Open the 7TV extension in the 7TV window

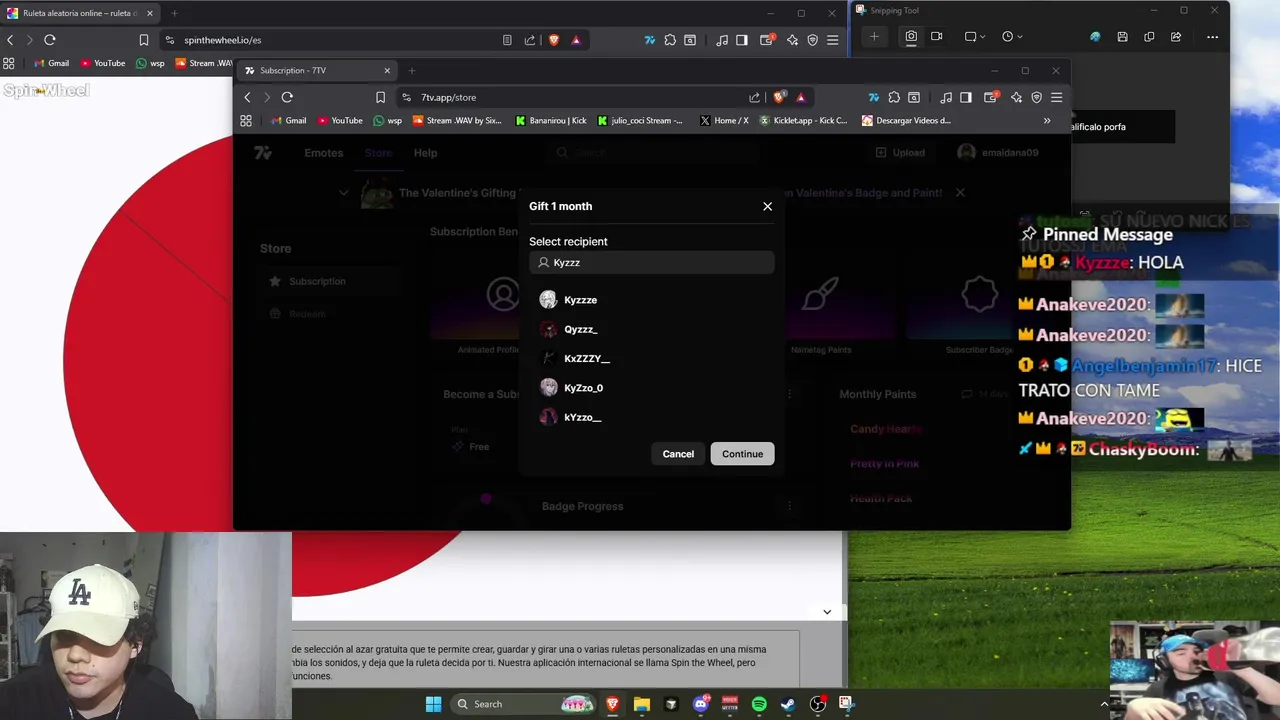tap(874, 97)
